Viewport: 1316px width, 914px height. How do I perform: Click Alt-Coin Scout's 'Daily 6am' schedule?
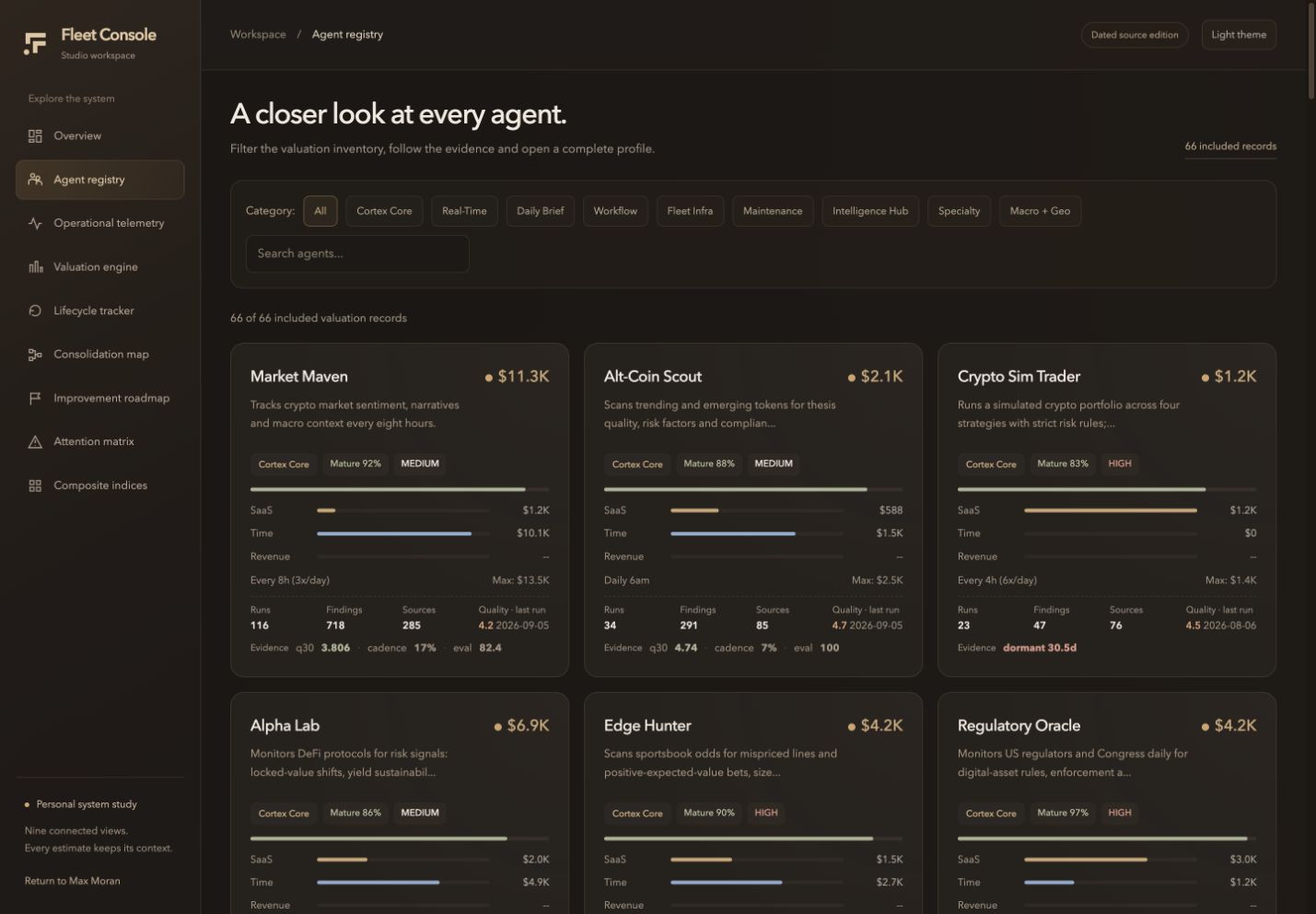627,580
